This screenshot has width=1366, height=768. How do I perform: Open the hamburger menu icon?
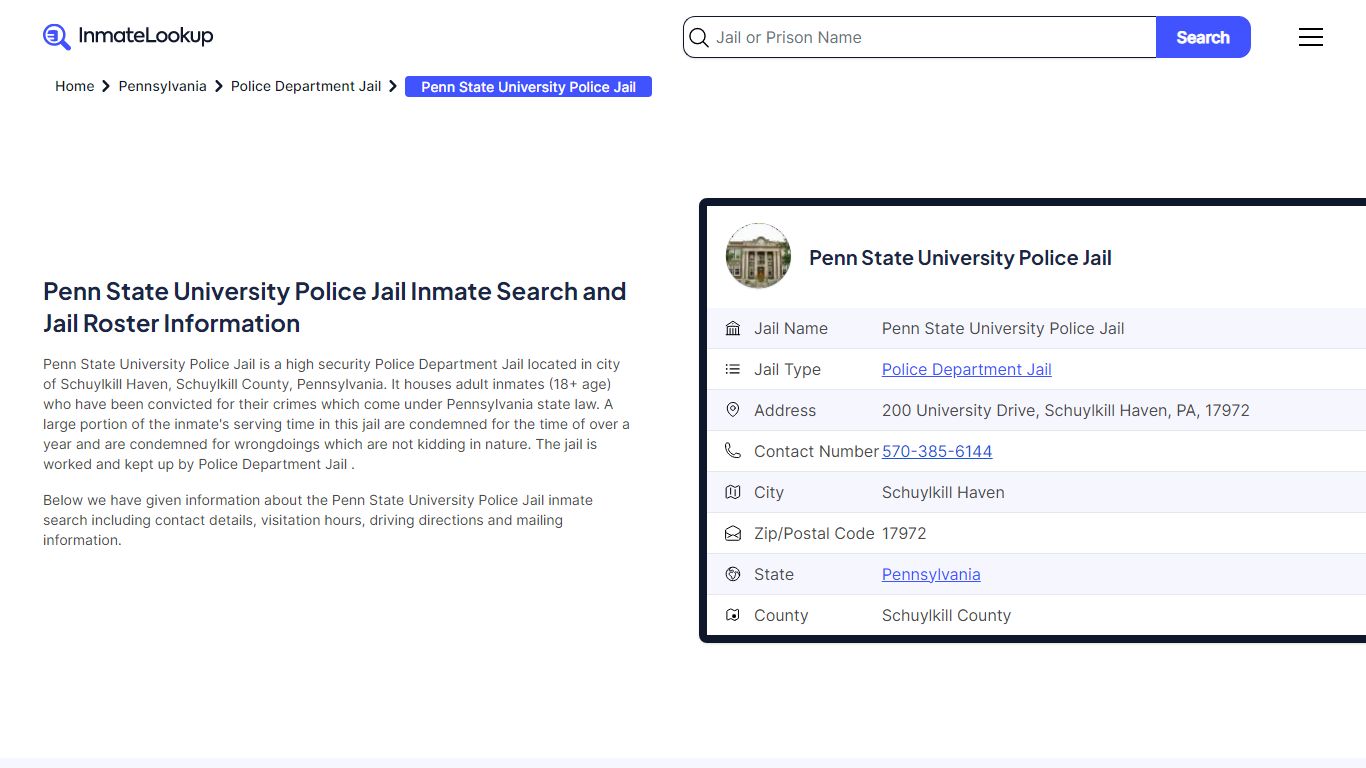pos(1311,37)
